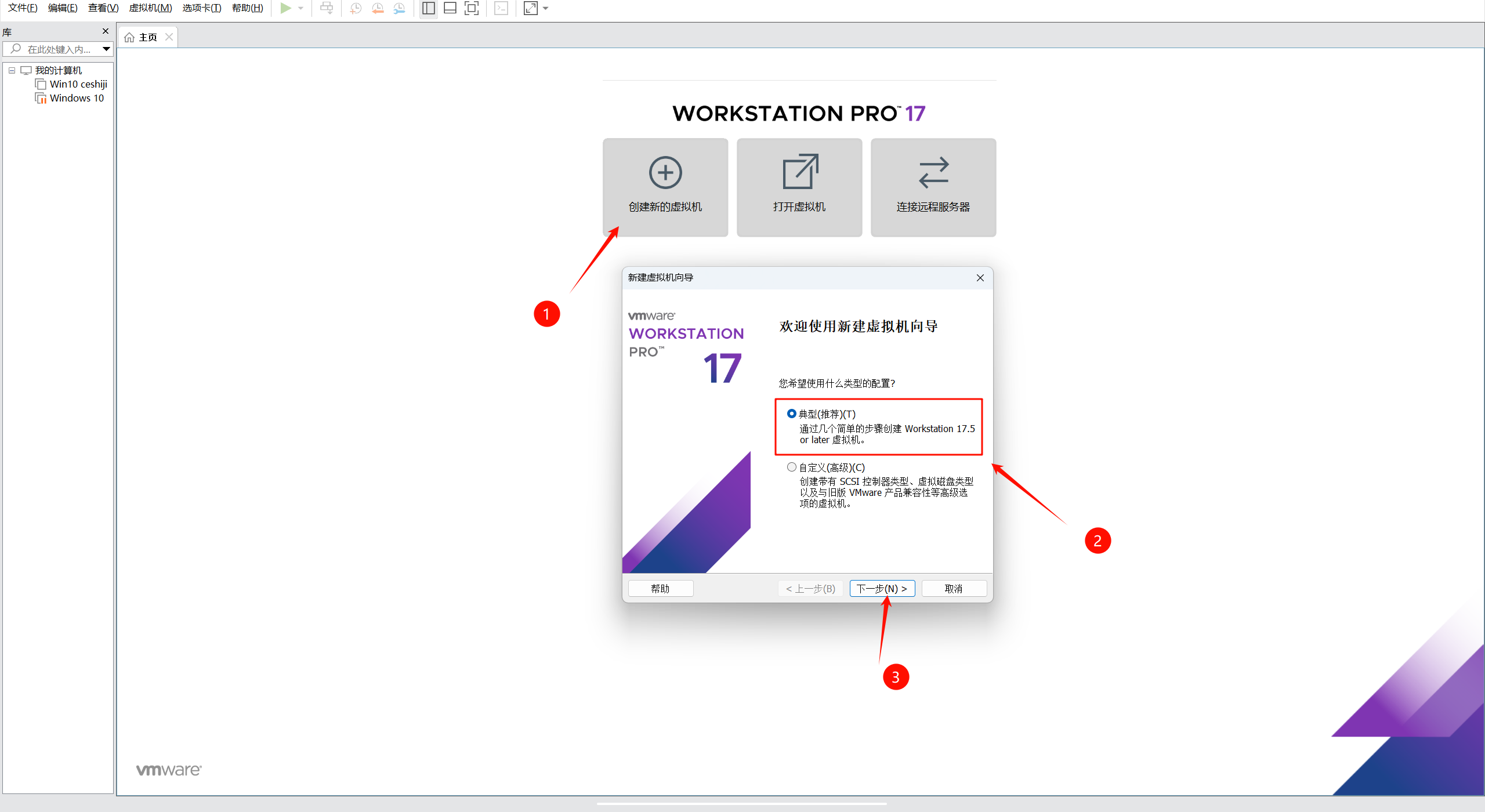Click the library search input field
This screenshot has width=1485, height=812.
[58, 49]
